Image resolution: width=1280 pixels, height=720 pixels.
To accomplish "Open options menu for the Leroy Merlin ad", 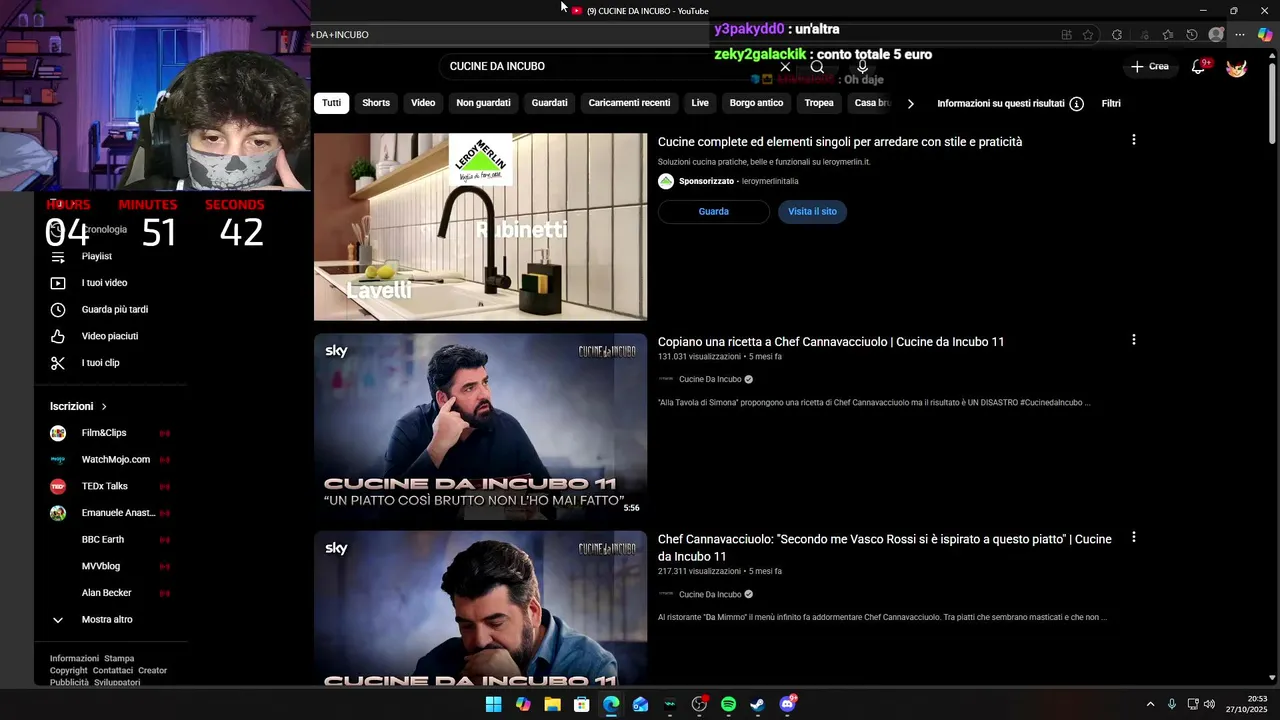I will click(1133, 140).
